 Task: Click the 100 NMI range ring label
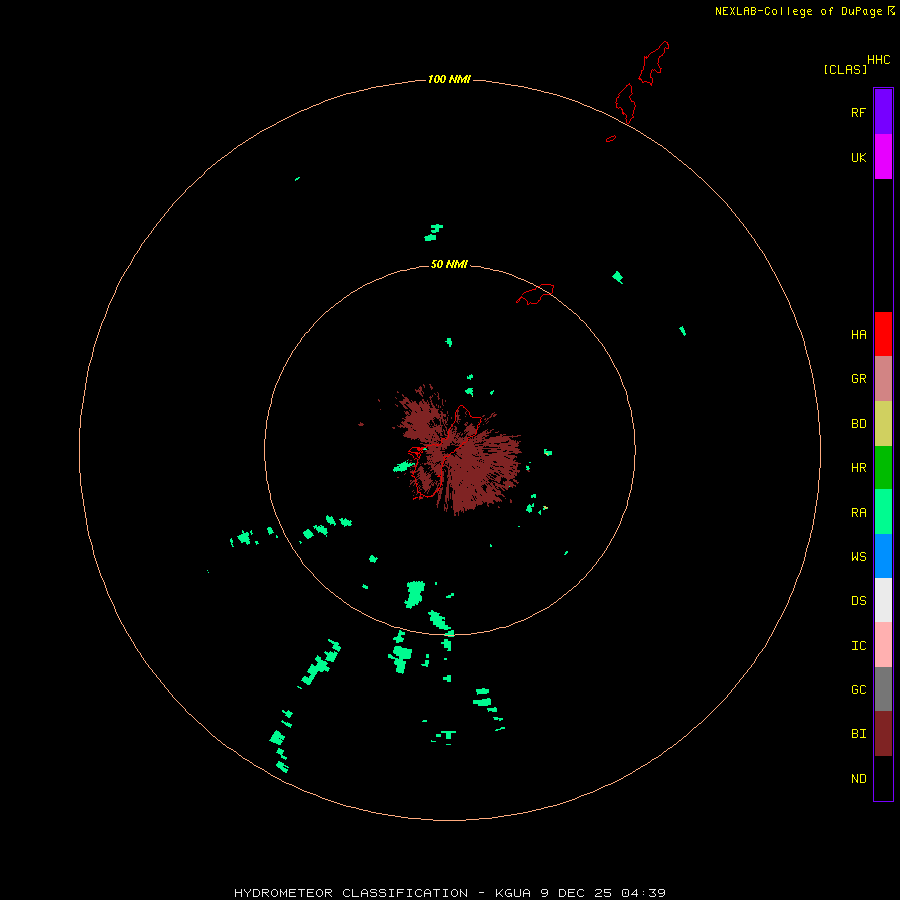pos(449,79)
